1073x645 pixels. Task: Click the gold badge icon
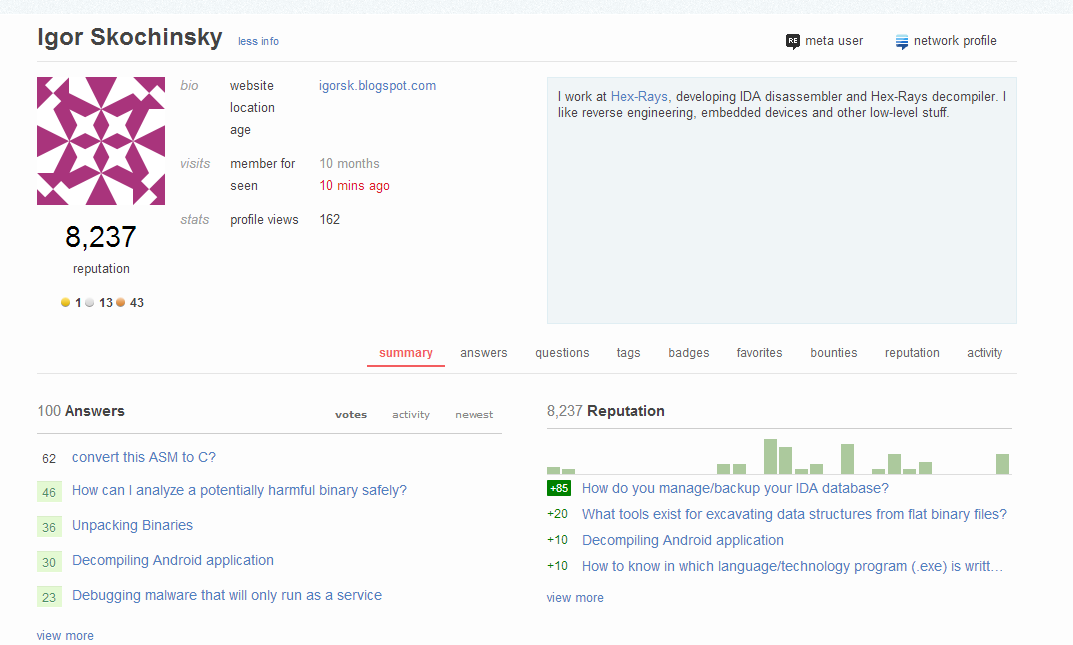pyautogui.click(x=66, y=302)
